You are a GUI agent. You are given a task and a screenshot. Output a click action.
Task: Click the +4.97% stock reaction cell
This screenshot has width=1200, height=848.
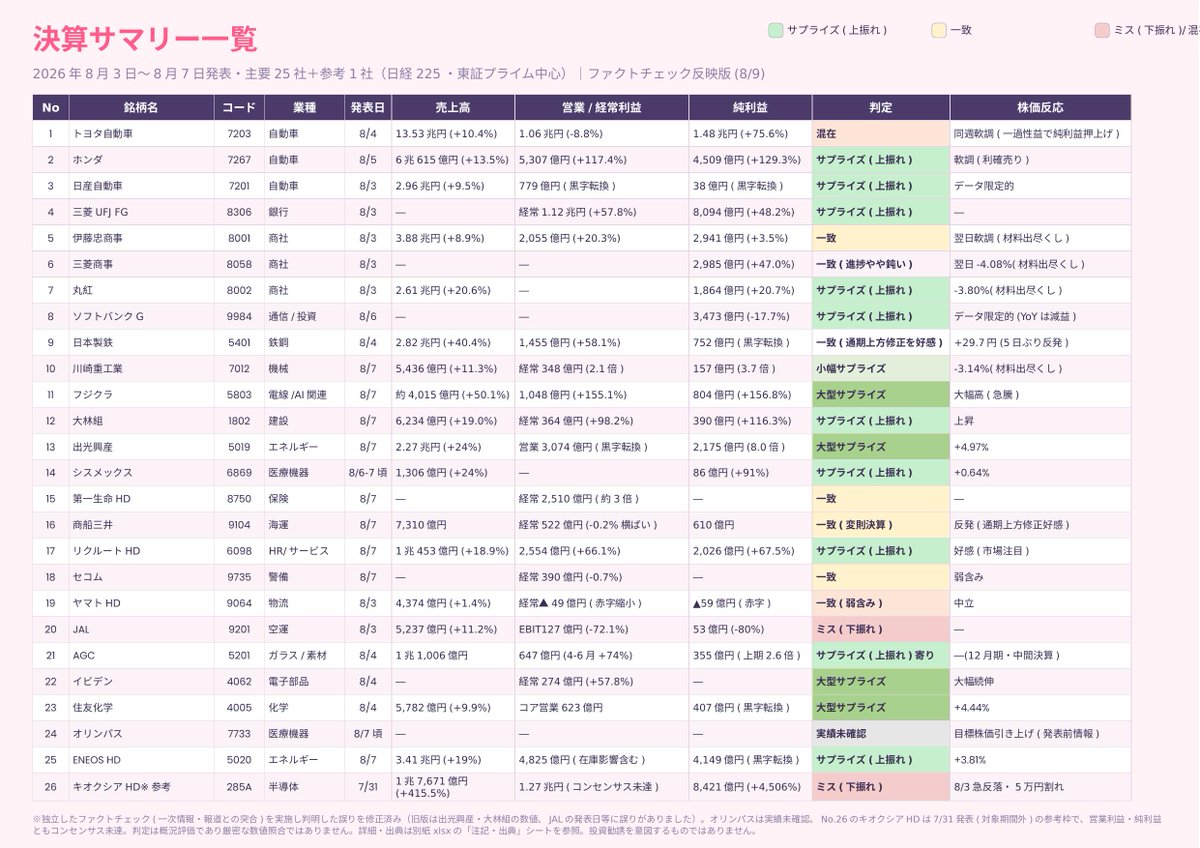(x=1040, y=446)
